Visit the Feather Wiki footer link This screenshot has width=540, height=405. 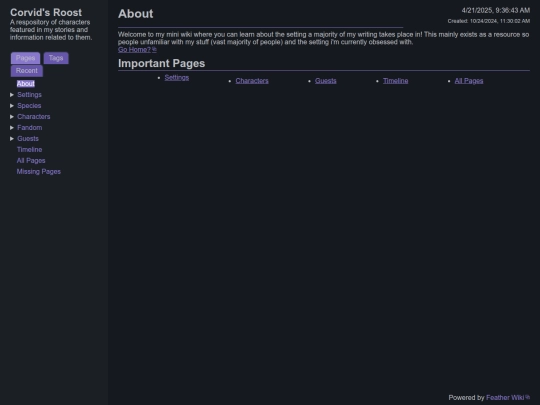[505, 398]
